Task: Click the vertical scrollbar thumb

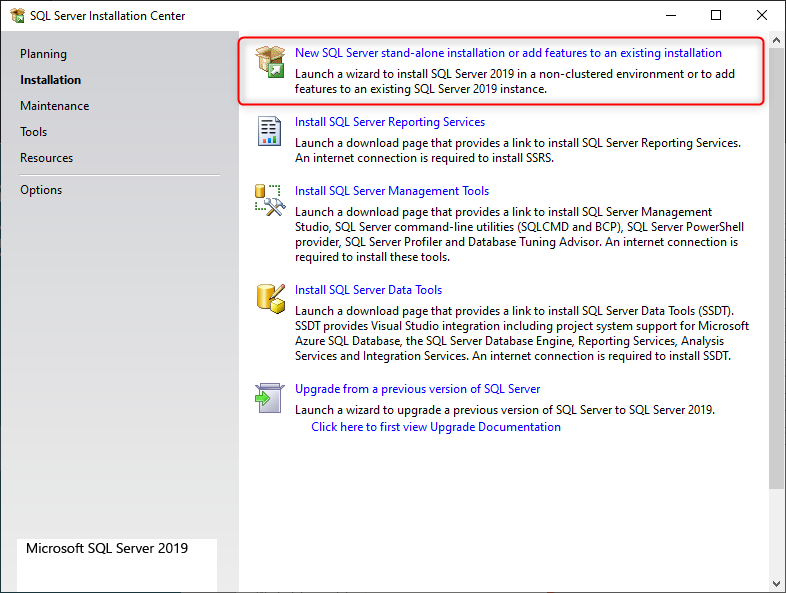Action: [776, 269]
